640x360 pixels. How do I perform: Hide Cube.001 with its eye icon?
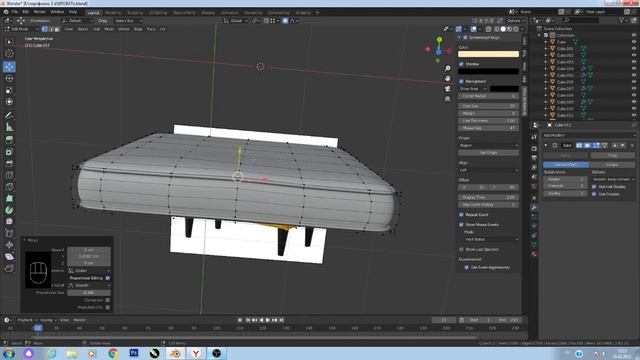click(634, 49)
